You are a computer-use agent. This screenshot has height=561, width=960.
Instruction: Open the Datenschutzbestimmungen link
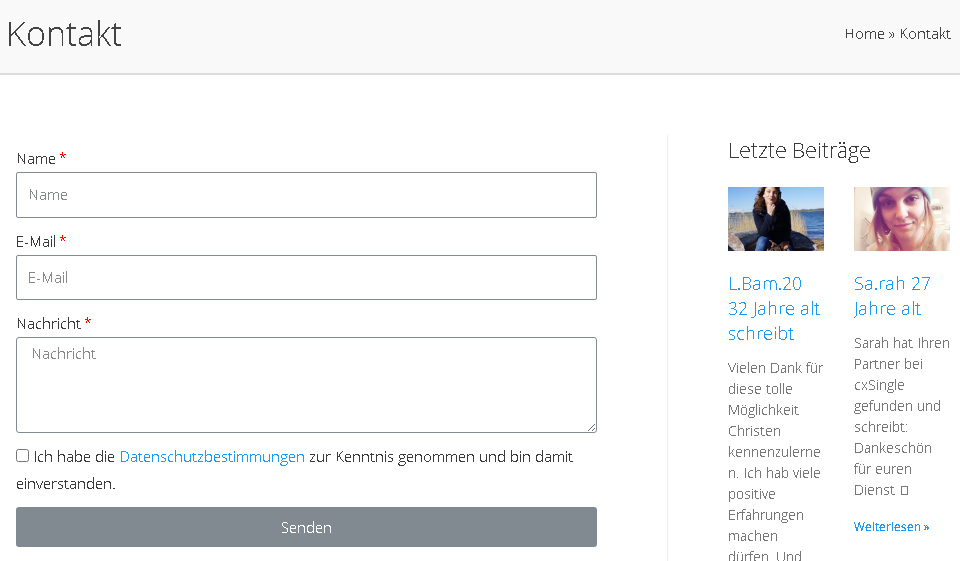(212, 457)
